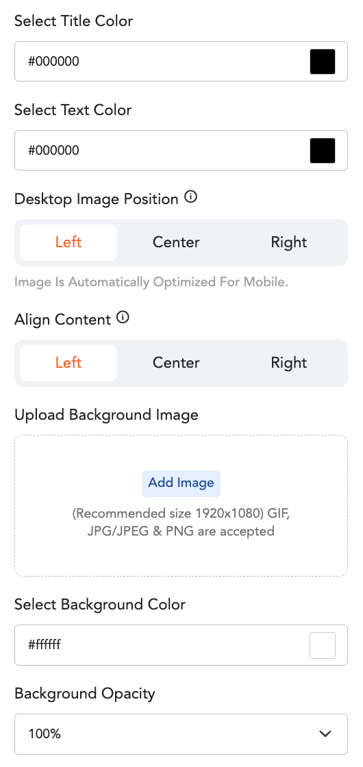This screenshot has width=363, height=767.
Task: Set Desktop Image Position to Left
Action: coord(68,243)
